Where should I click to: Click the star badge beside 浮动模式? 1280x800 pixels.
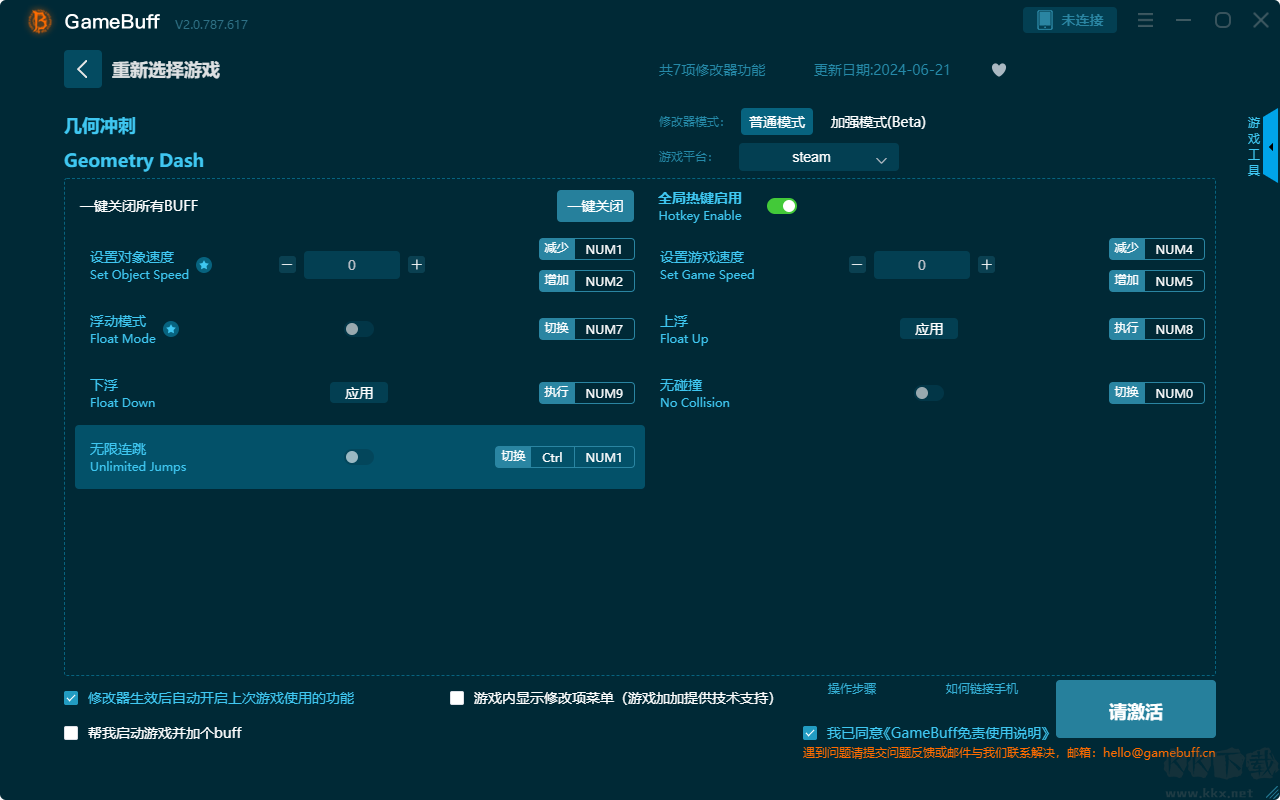click(x=171, y=329)
